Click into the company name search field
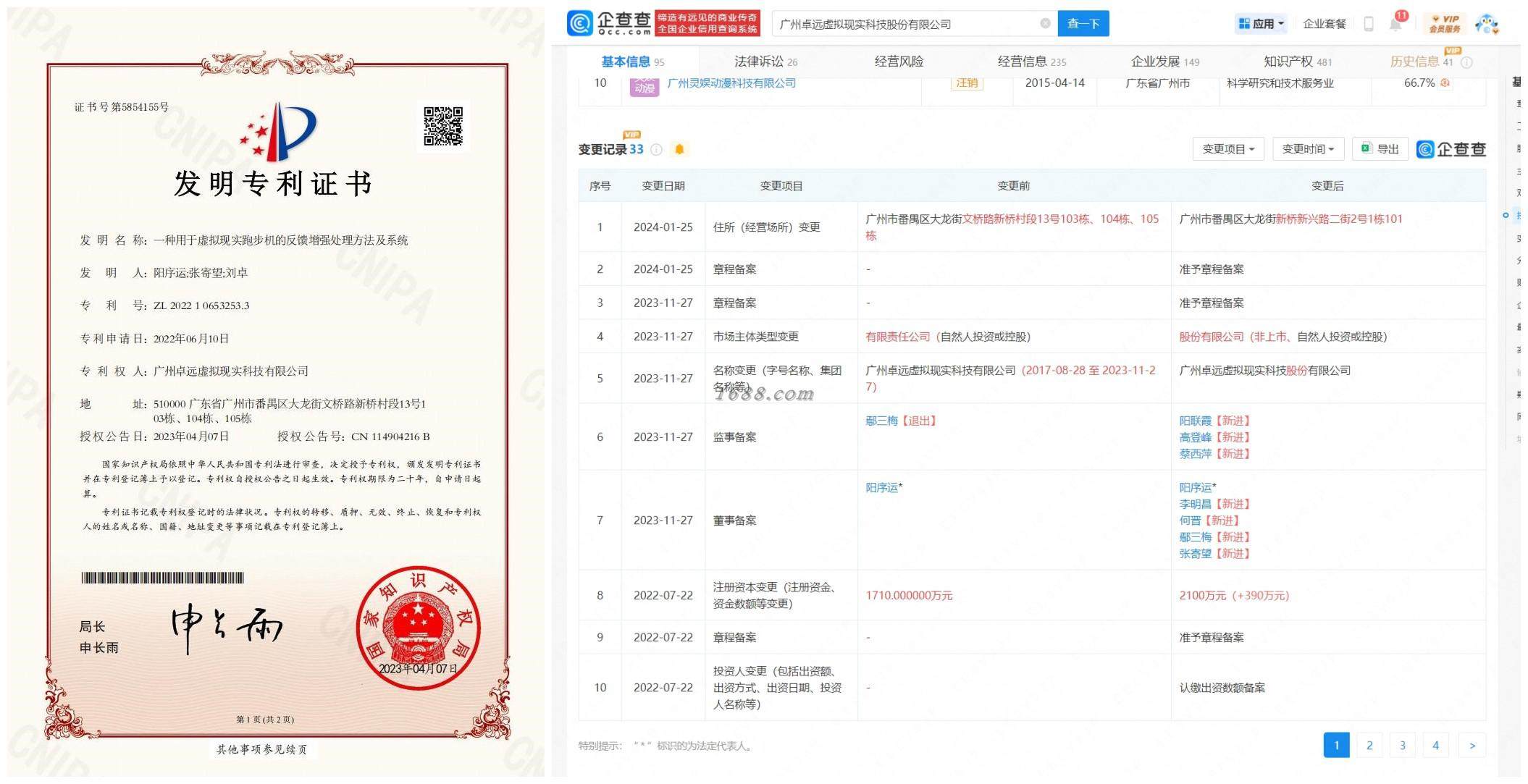Image resolution: width=1528 pixels, height=784 pixels. click(905, 24)
